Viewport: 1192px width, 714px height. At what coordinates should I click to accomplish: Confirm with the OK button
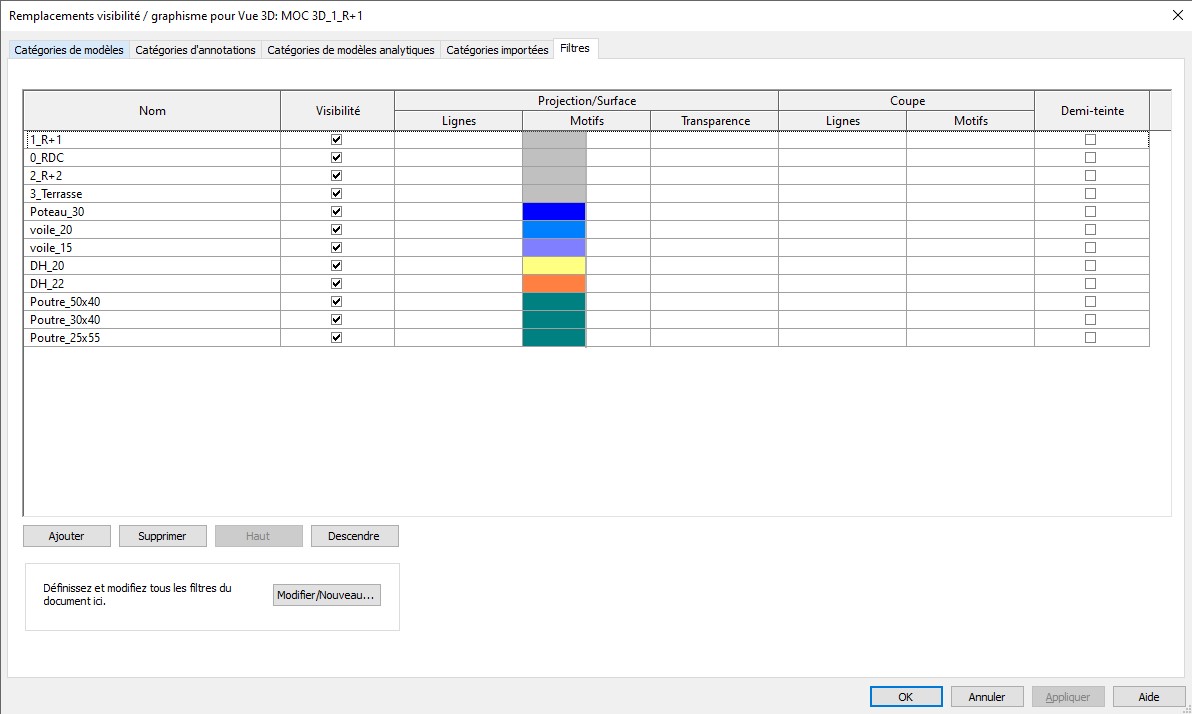coord(906,697)
